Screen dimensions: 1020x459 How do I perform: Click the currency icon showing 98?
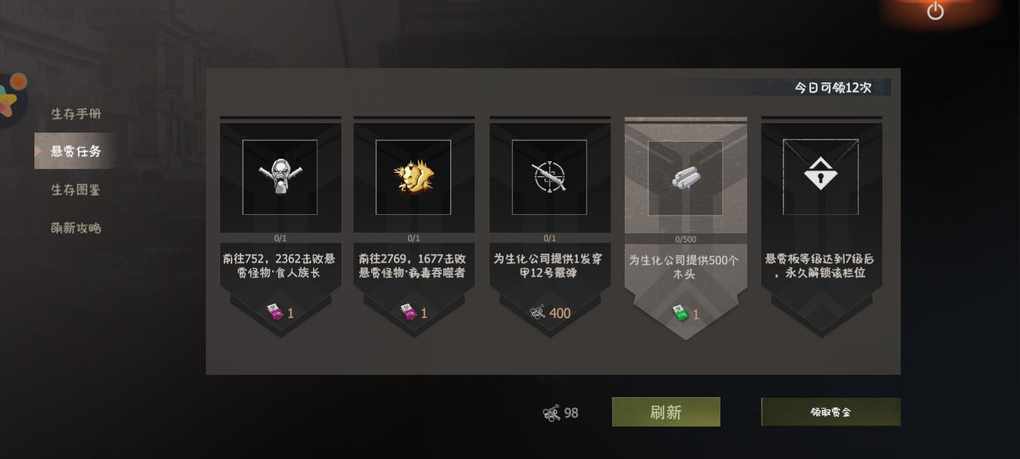tap(552, 413)
